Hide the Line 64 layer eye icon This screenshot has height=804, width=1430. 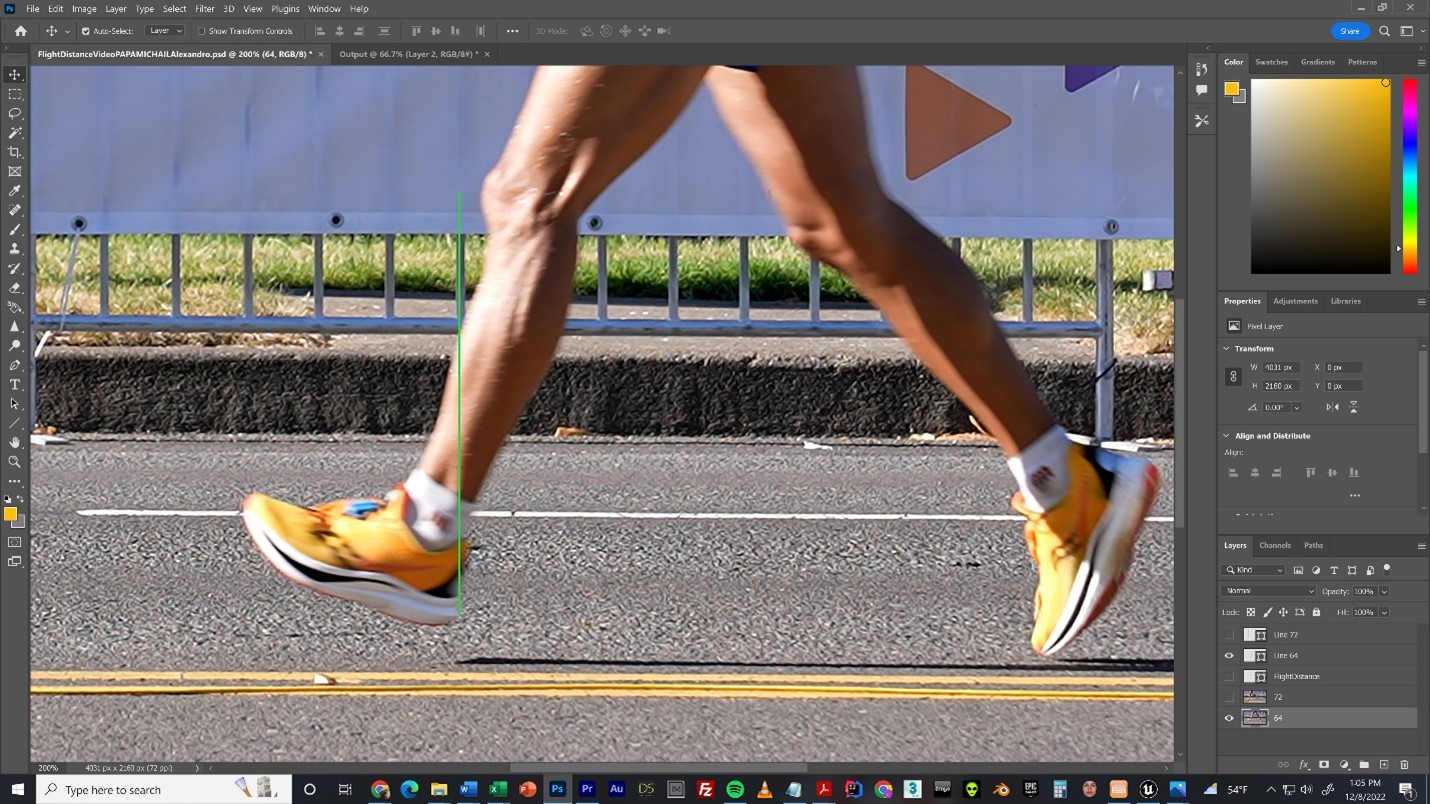tap(1229, 656)
